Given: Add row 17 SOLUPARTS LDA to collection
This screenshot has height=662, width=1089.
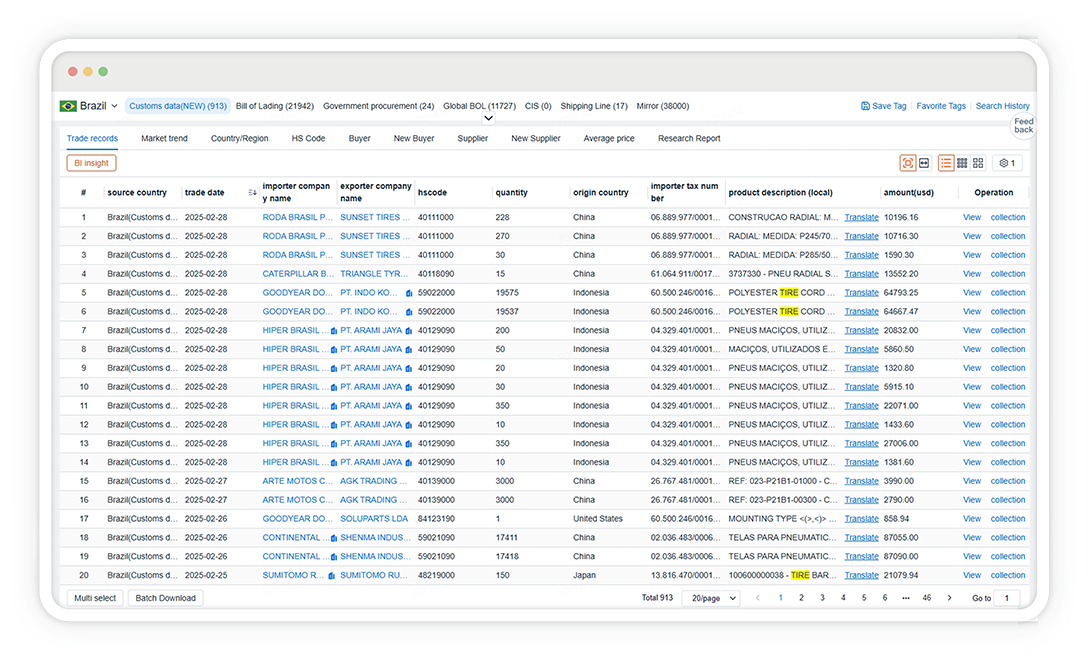Looking at the screenshot, I should (1008, 519).
